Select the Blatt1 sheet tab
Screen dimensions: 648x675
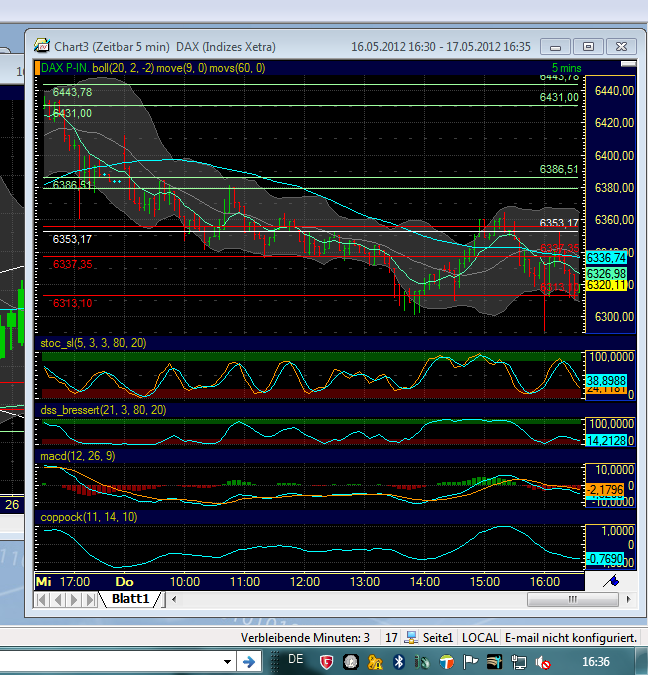(x=130, y=599)
